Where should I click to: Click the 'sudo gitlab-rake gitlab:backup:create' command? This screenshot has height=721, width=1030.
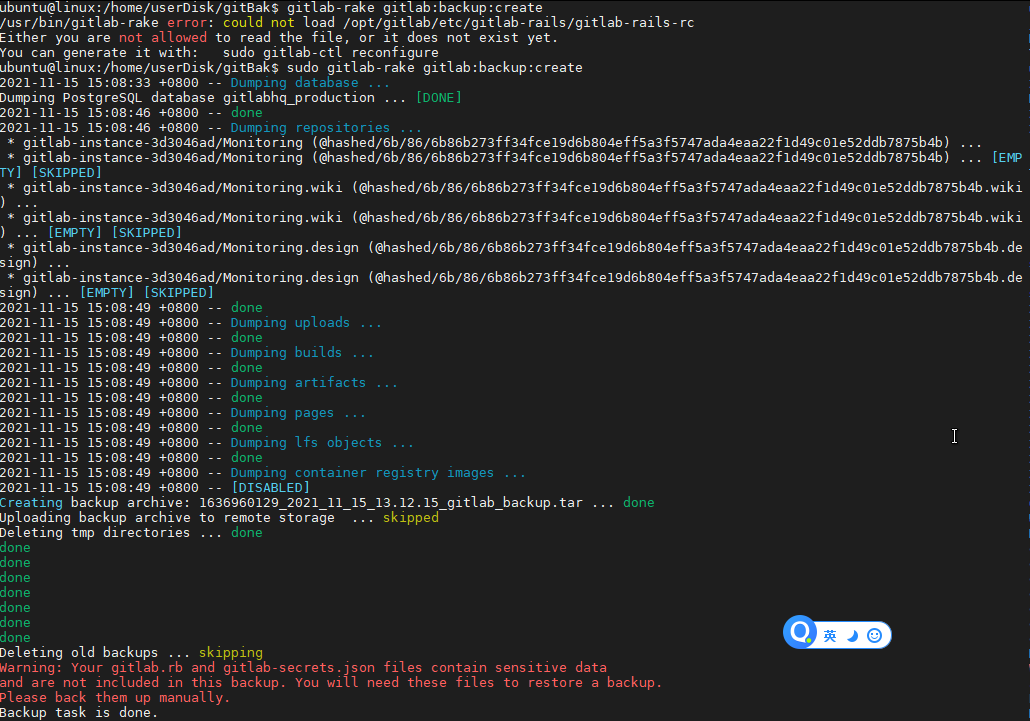pos(434,68)
